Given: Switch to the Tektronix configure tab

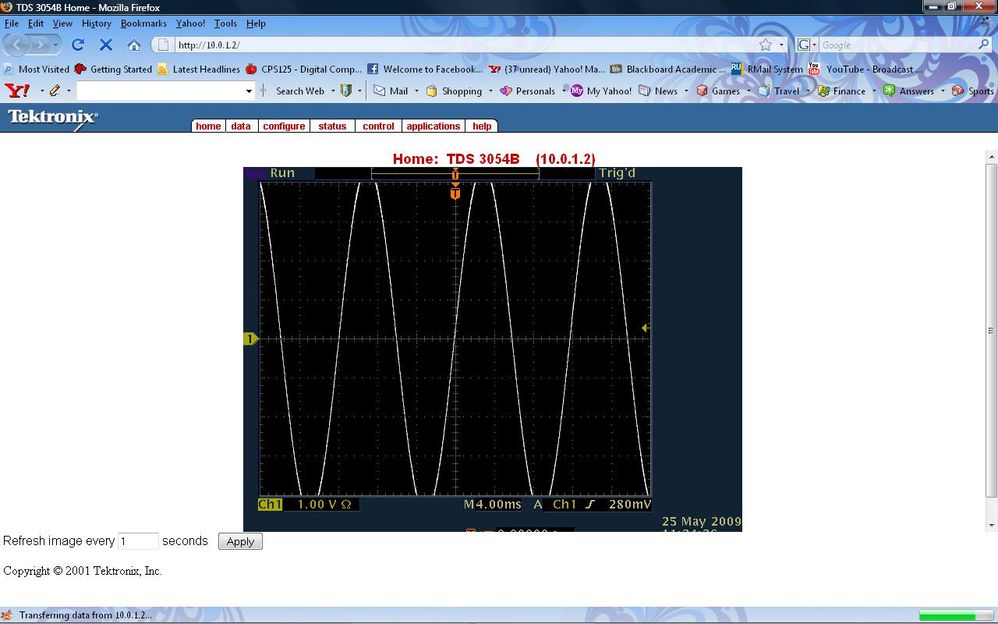Looking at the screenshot, I should coord(284,126).
